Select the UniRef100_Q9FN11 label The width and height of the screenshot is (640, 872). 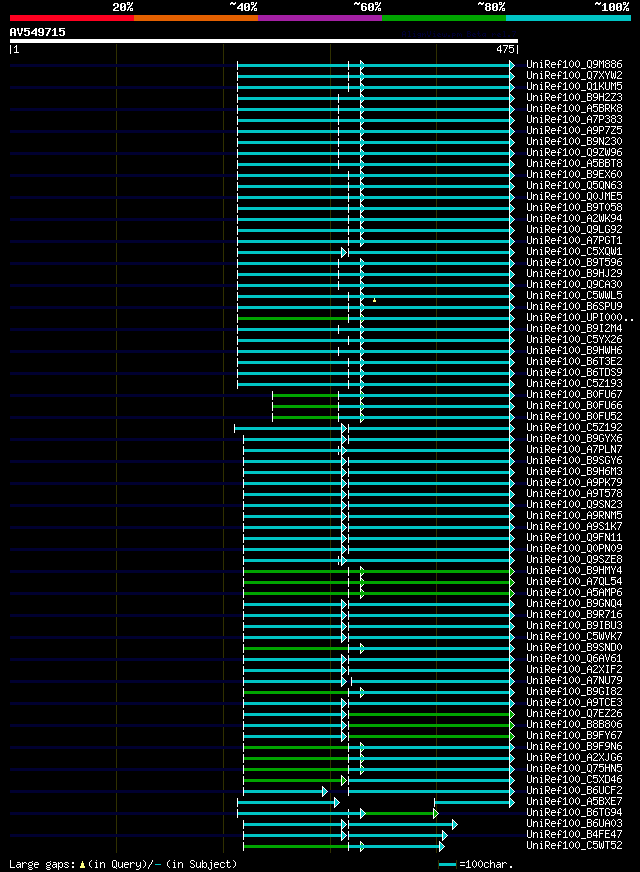[574, 538]
